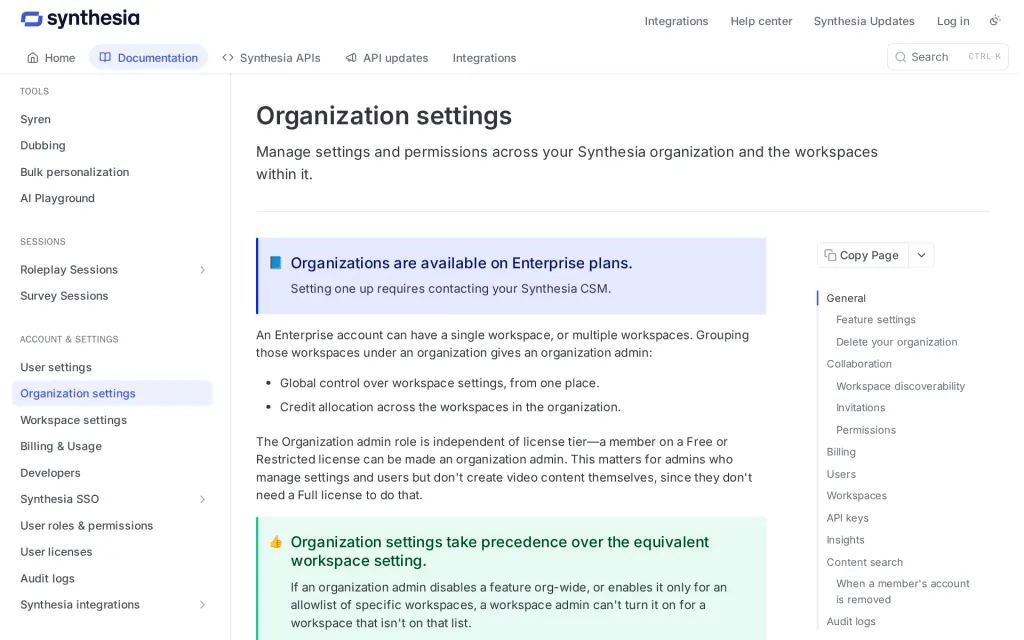
Task: Expand the Synthesia integrations section
Action: [x=202, y=605]
